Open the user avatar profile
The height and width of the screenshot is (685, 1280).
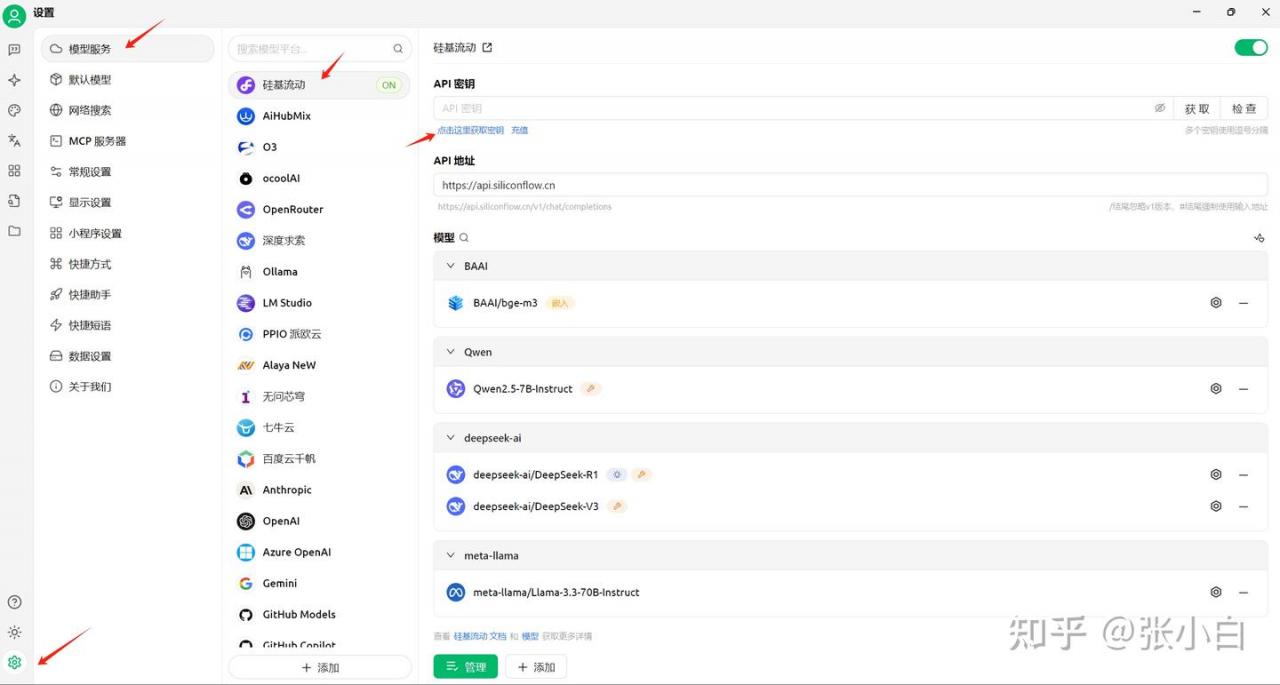(x=14, y=15)
